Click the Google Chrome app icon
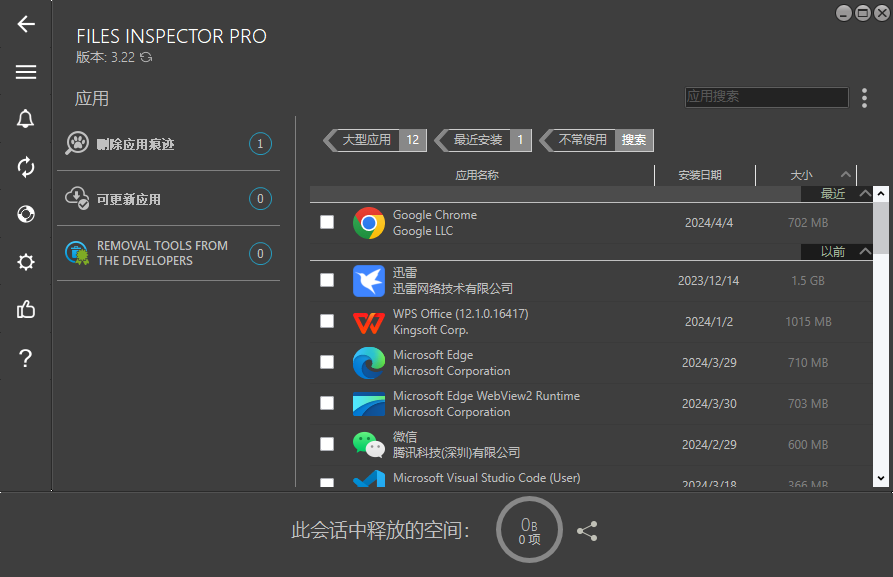The height and width of the screenshot is (577, 893). click(x=368, y=223)
